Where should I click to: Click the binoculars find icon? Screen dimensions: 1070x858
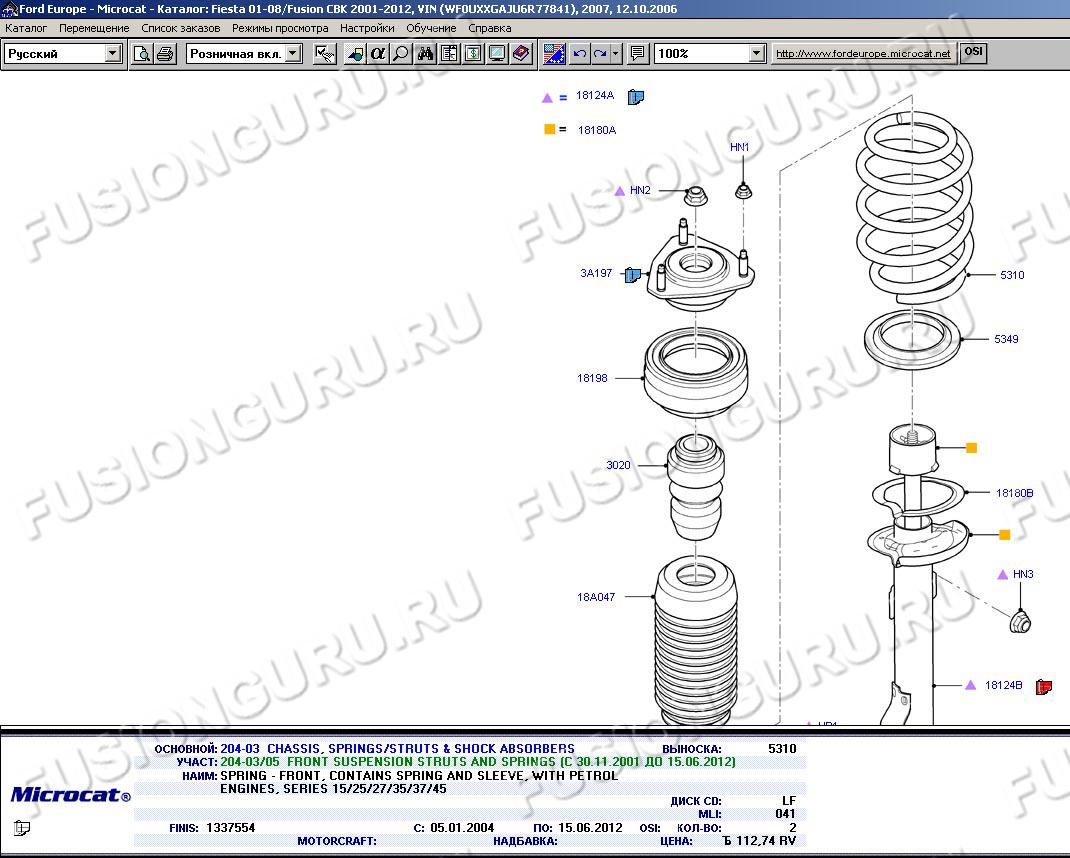click(x=426, y=53)
